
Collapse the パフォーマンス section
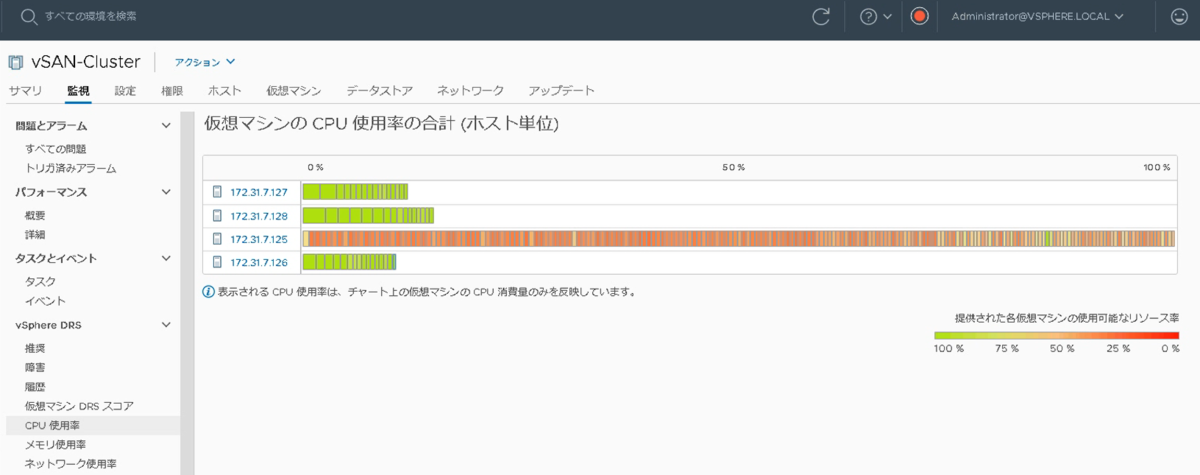pyautogui.click(x=166, y=192)
